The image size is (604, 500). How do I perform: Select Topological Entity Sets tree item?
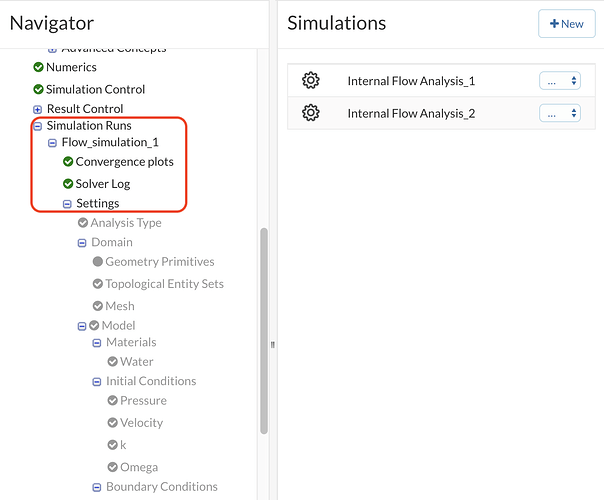[164, 284]
